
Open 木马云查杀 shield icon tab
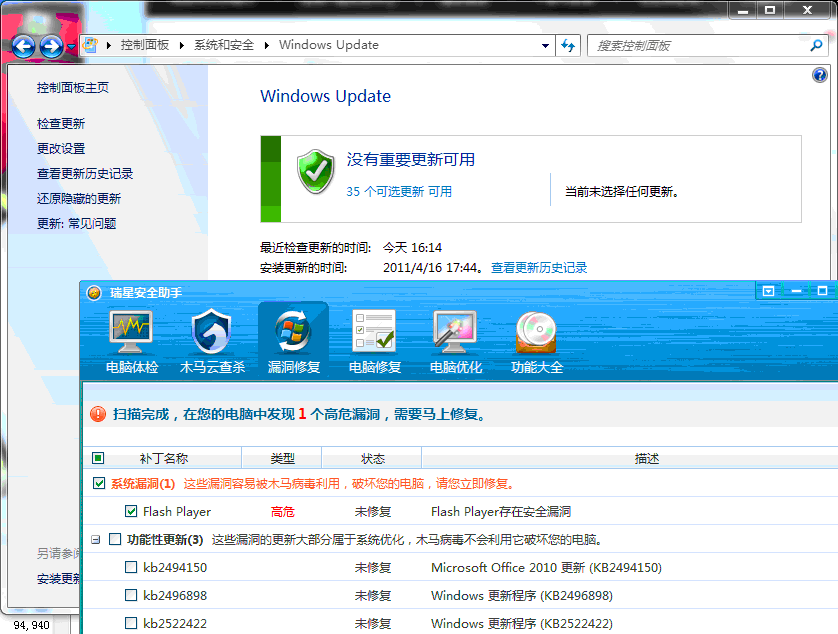coord(212,342)
